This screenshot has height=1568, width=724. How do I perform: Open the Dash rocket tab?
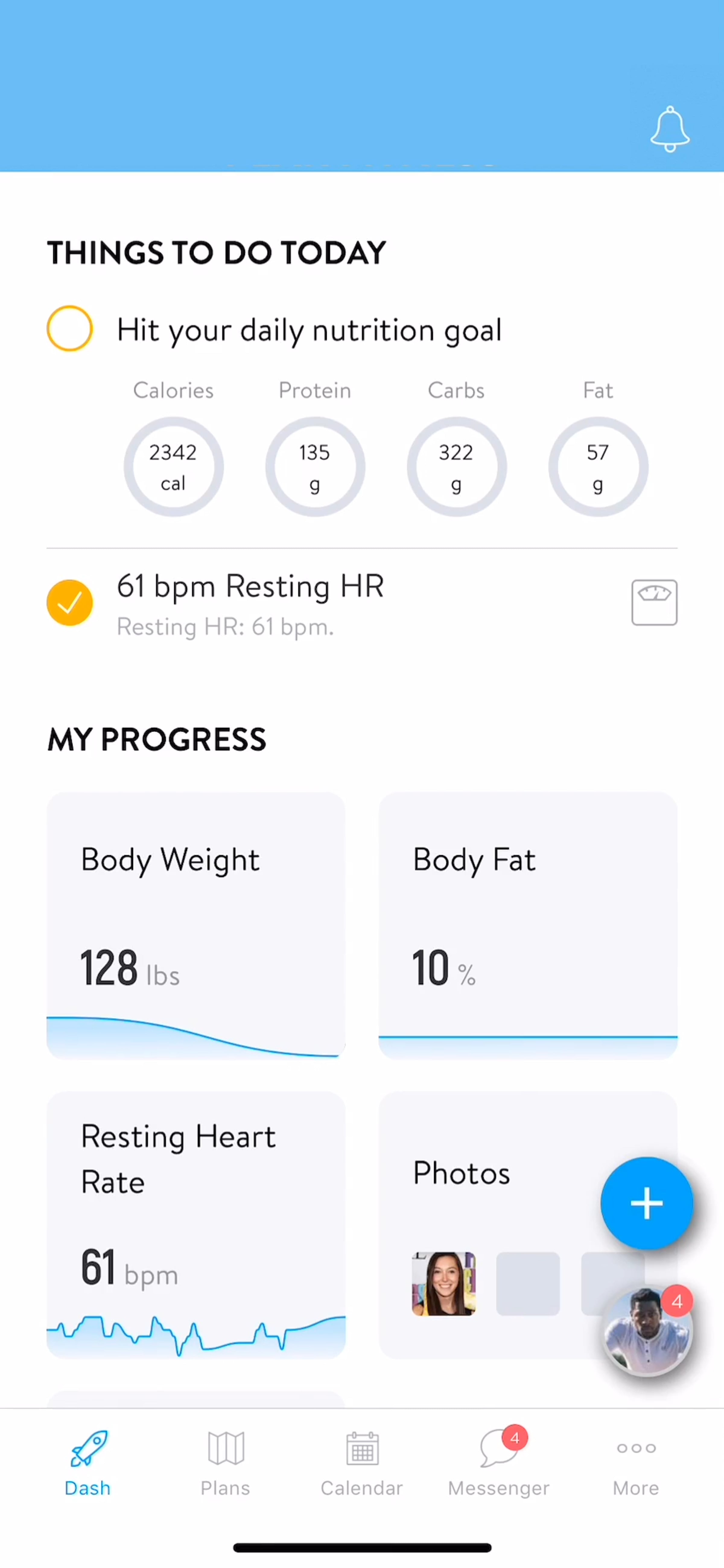pos(88,1463)
